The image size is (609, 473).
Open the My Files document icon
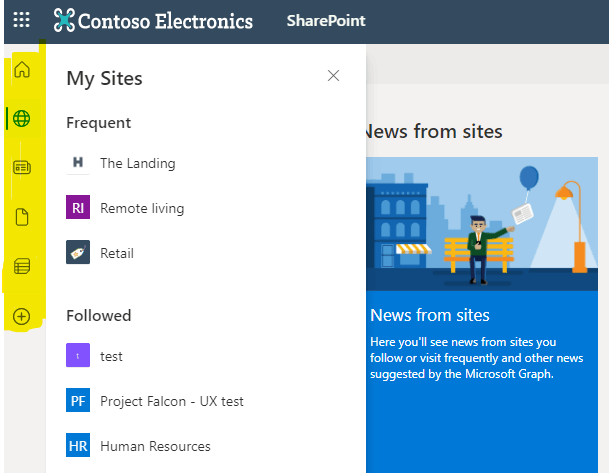click(x=22, y=217)
